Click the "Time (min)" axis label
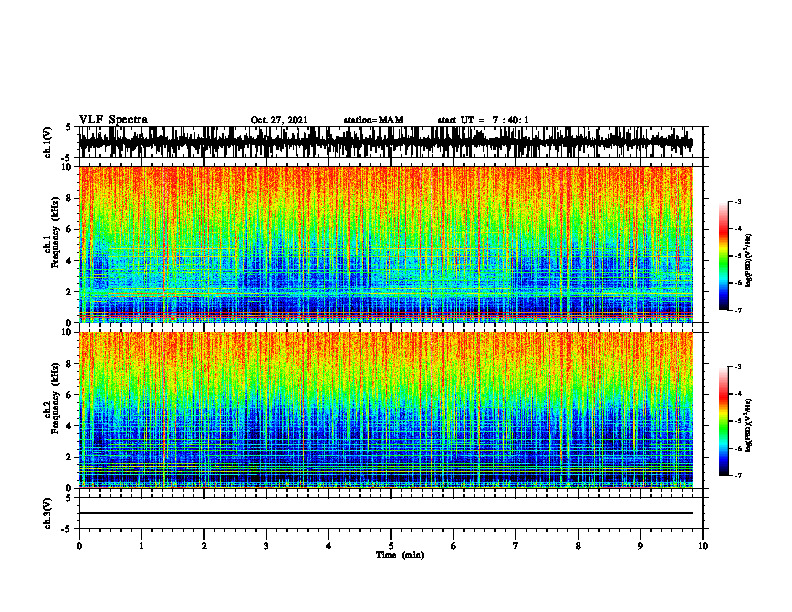This screenshot has width=792, height=612. click(x=400, y=555)
